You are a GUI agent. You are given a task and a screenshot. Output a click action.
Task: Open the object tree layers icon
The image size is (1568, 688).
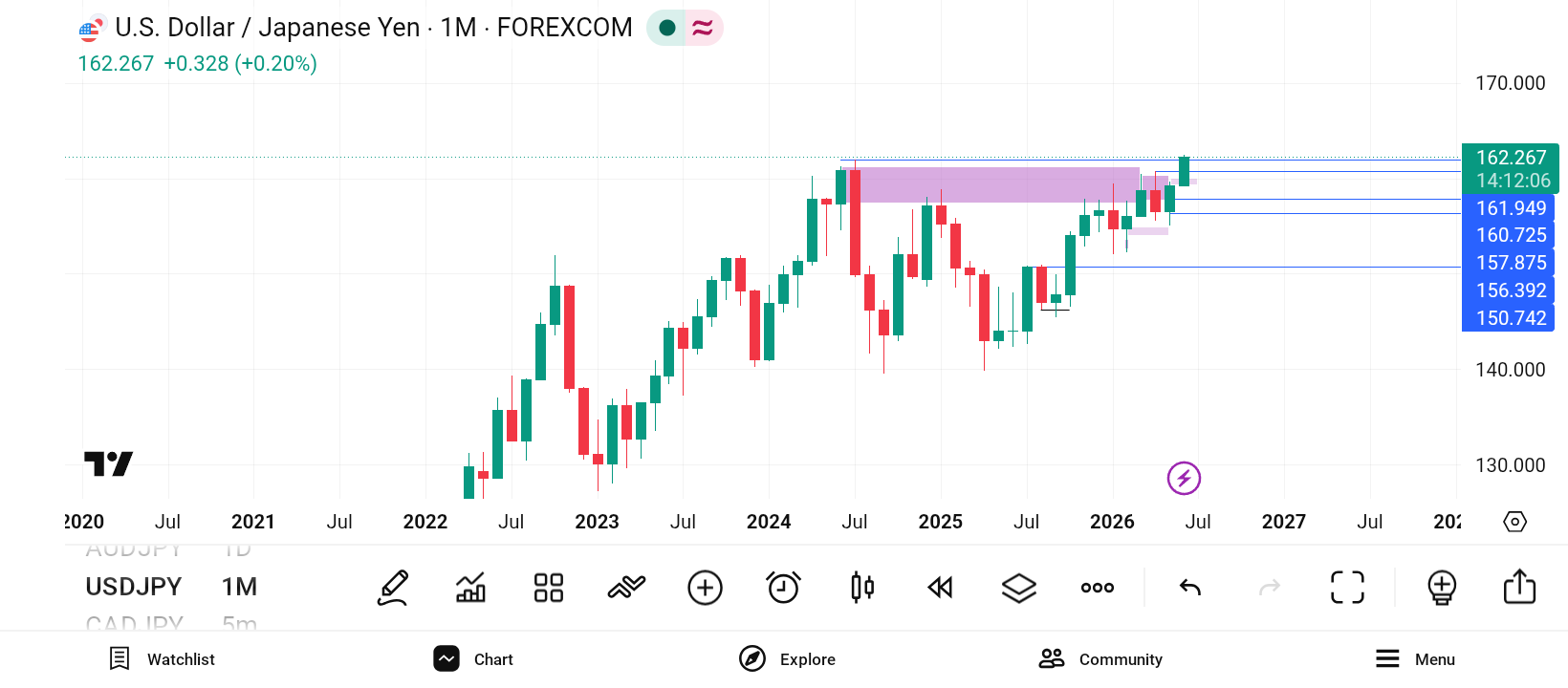(x=1019, y=588)
